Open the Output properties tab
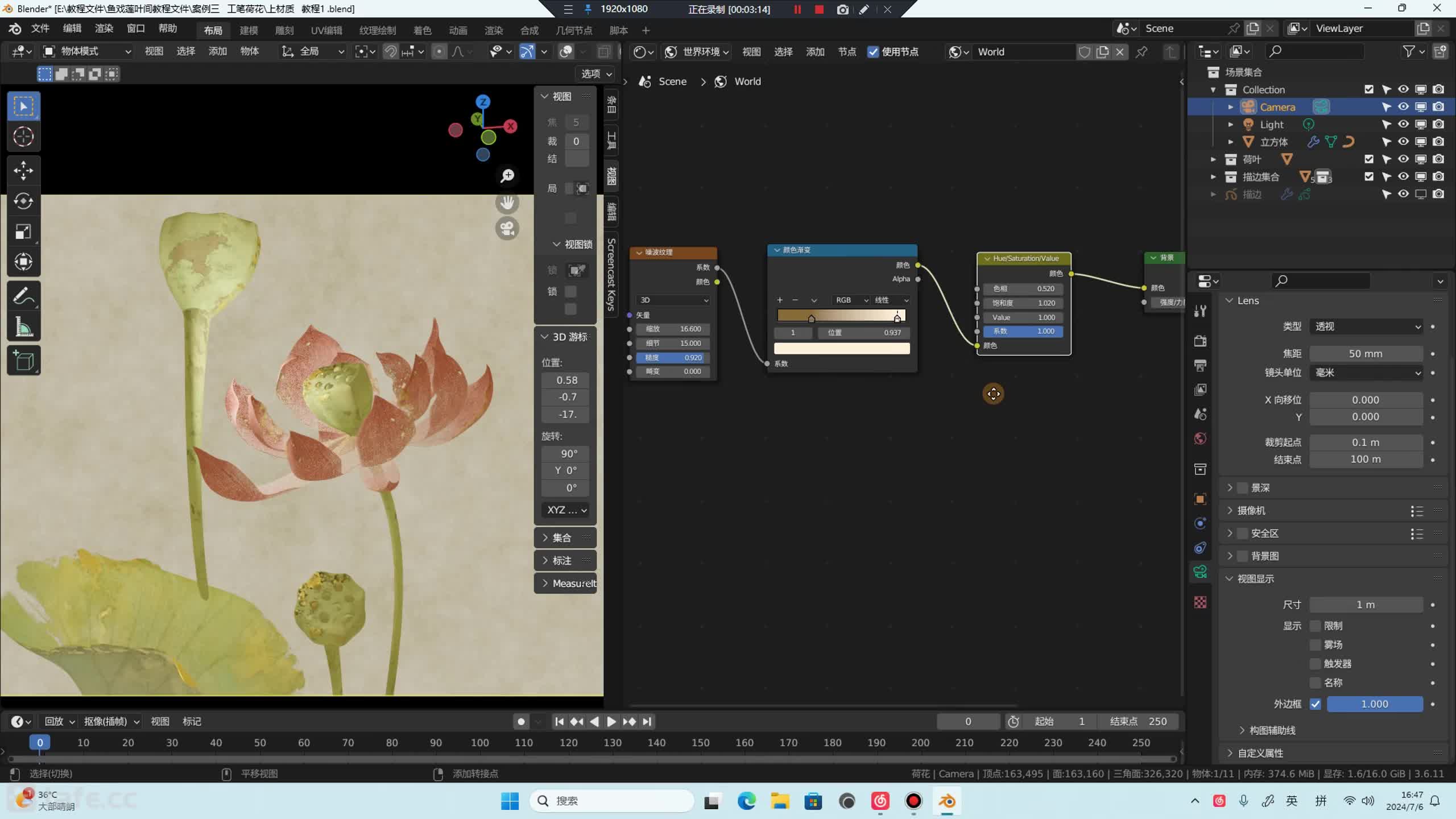Viewport: 1456px width, 819px height. click(x=1200, y=365)
